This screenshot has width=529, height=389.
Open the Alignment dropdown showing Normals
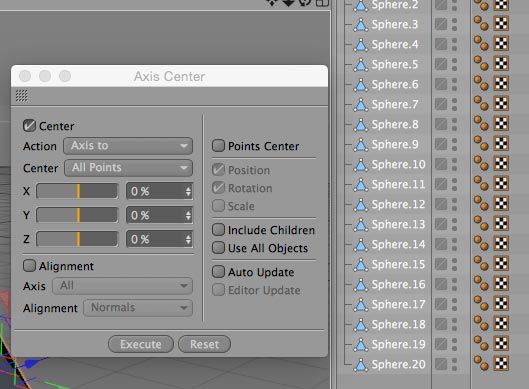click(x=138, y=308)
